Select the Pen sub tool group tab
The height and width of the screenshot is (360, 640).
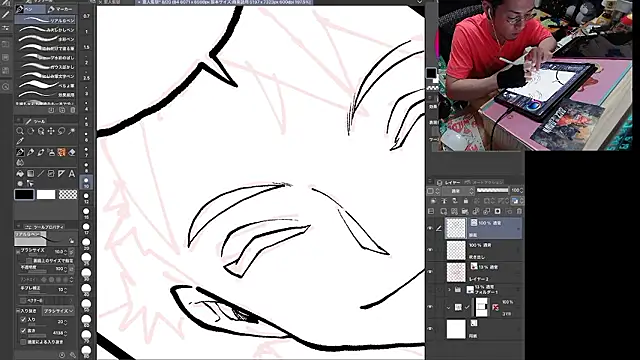[x=29, y=9]
